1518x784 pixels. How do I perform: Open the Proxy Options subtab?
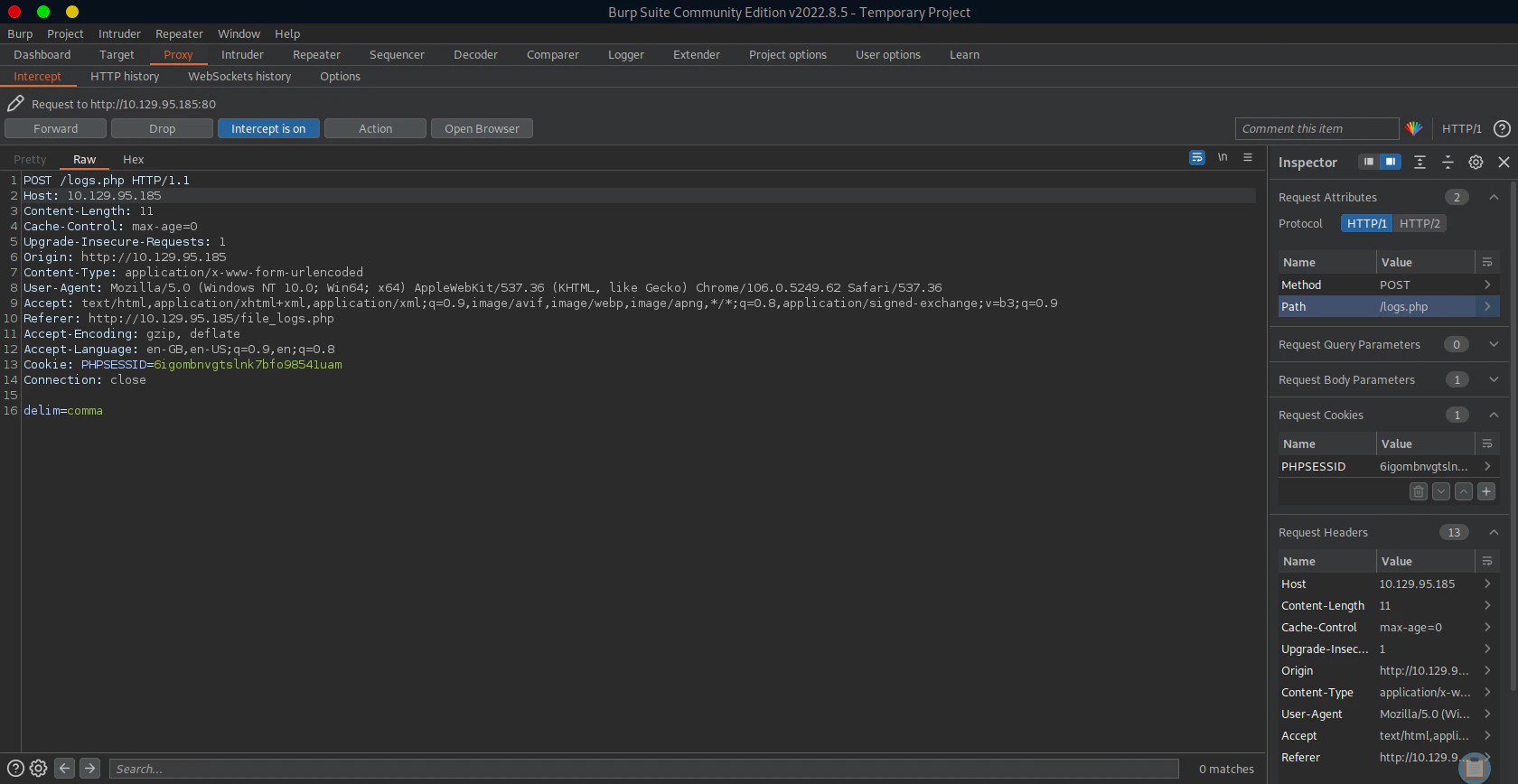[x=340, y=76]
